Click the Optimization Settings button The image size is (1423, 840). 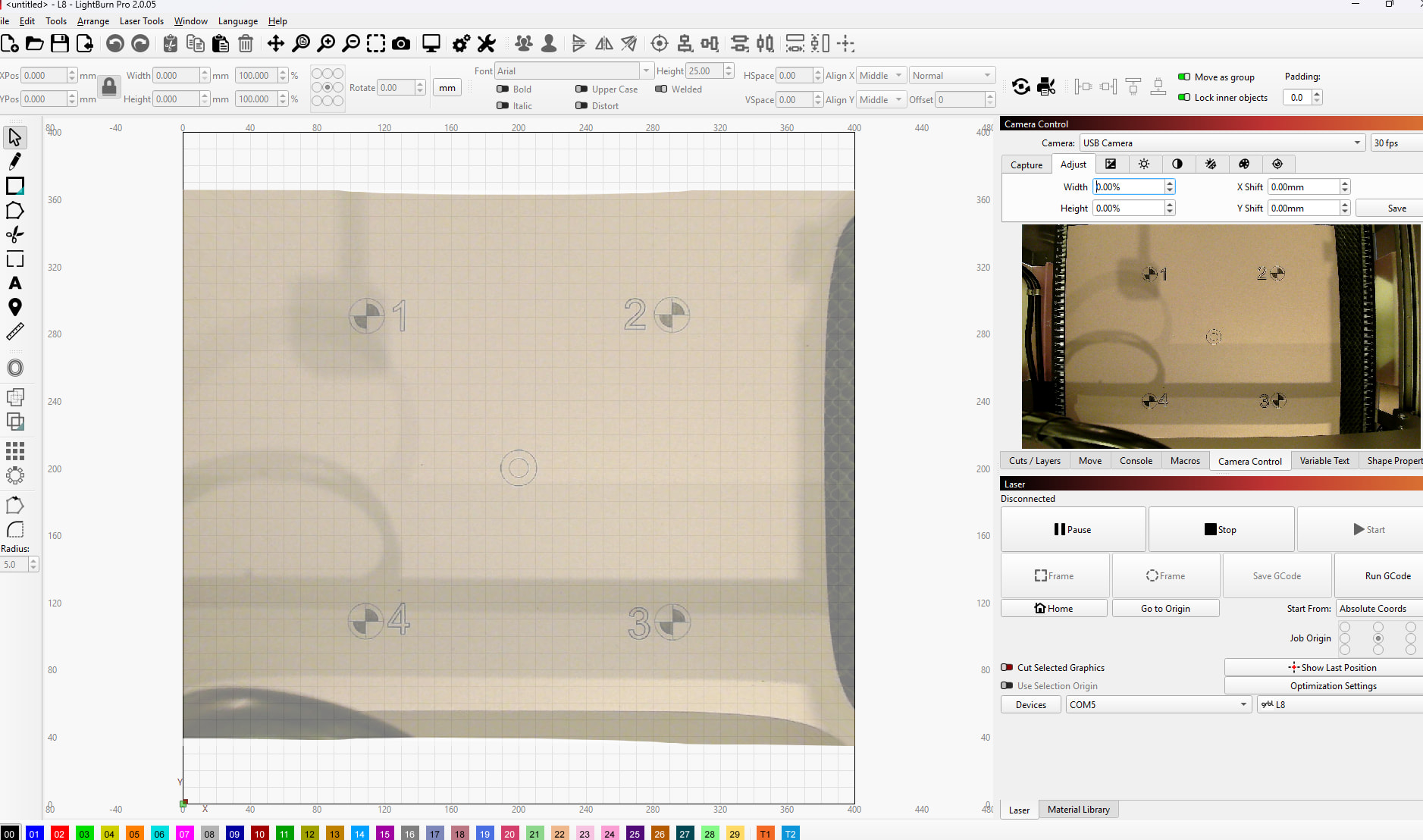click(1333, 686)
